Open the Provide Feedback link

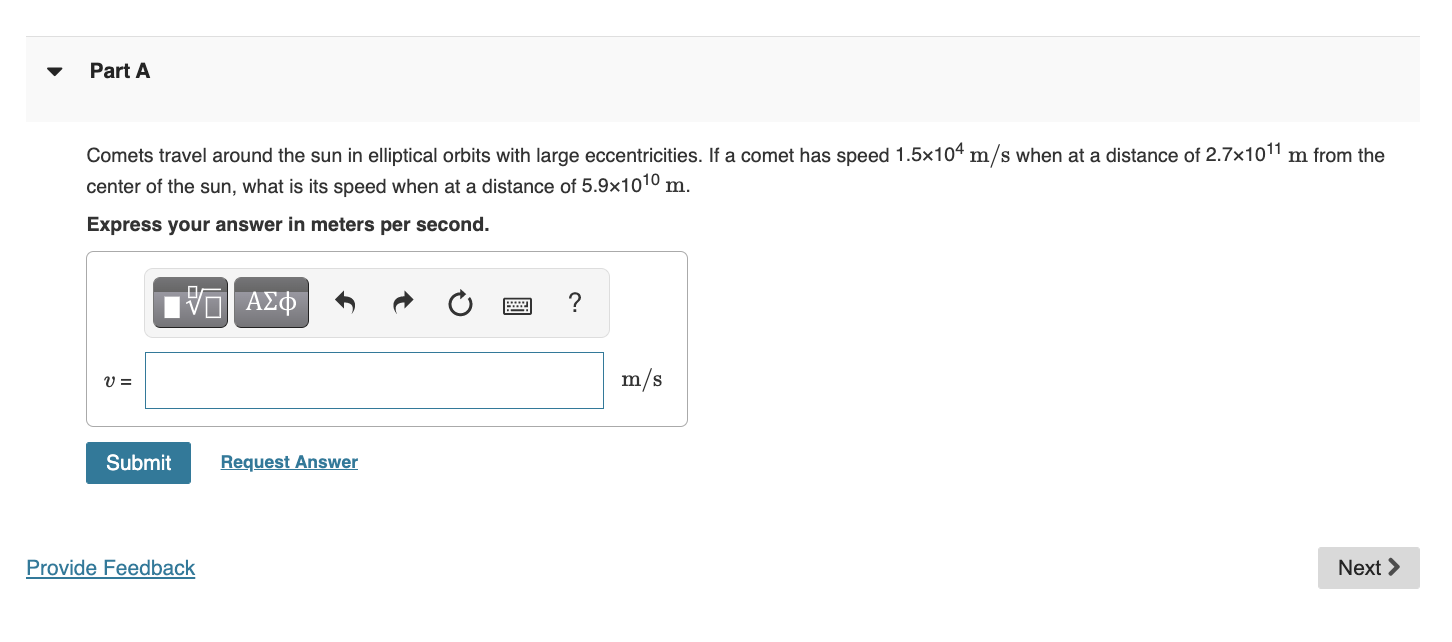point(110,567)
